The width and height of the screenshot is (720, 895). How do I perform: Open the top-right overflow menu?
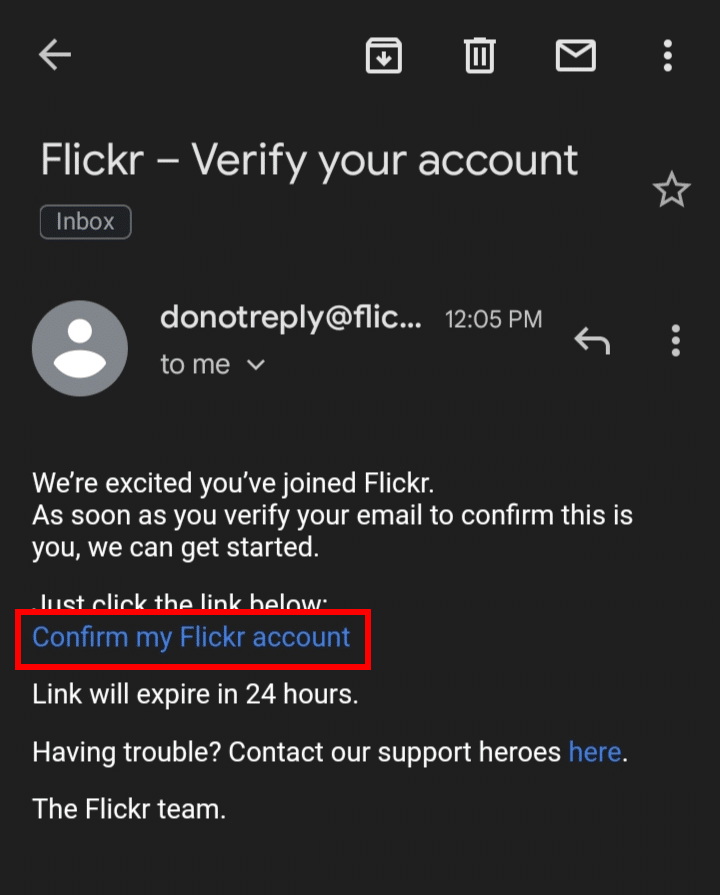[x=667, y=55]
